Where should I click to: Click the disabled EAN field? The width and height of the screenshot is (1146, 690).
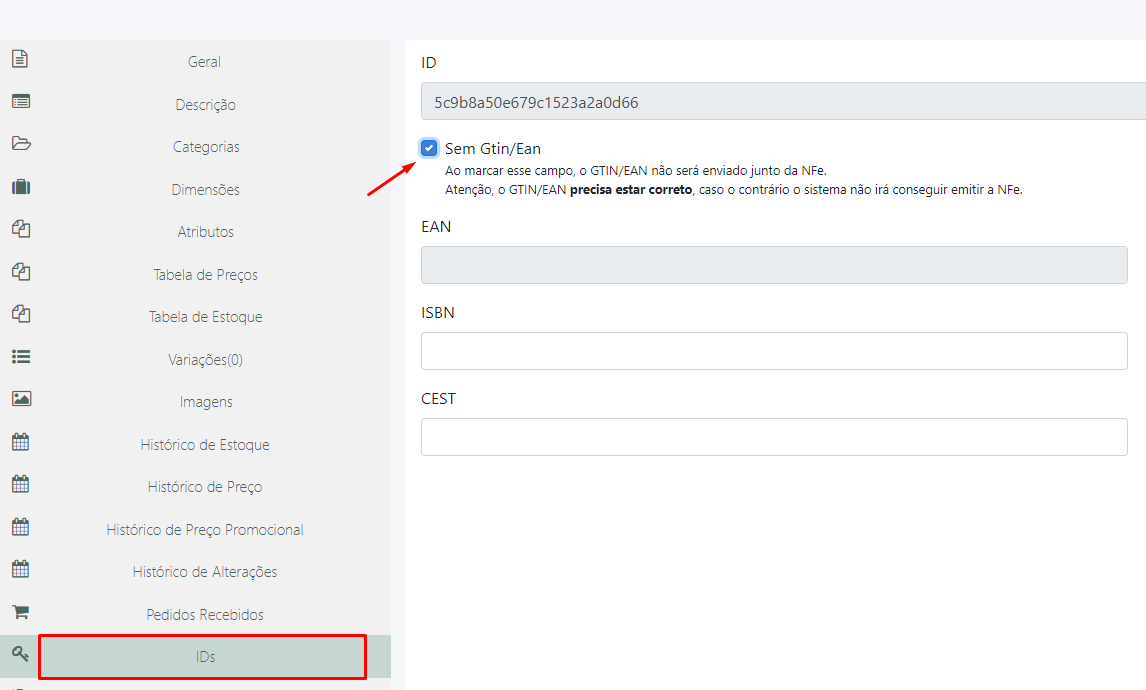[773, 265]
